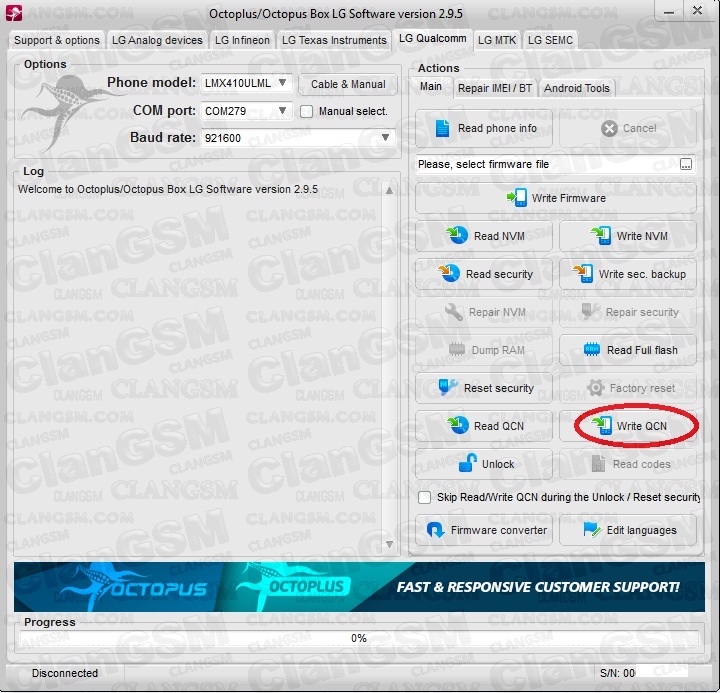Click the Welcome log message line
The width and height of the screenshot is (720, 693).
point(168,189)
